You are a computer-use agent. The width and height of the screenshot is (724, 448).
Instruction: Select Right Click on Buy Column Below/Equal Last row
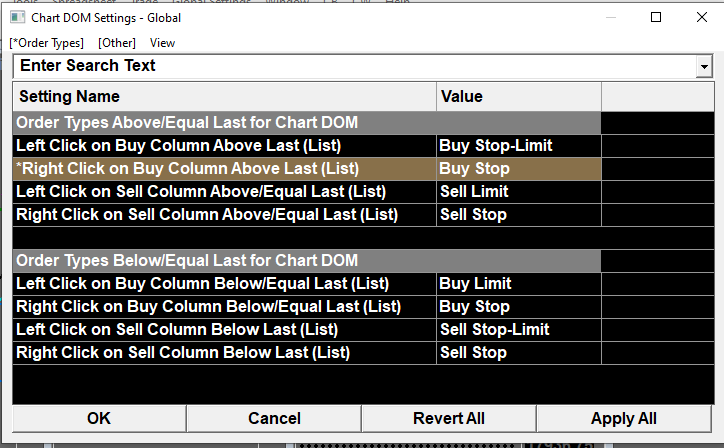click(x=225, y=307)
